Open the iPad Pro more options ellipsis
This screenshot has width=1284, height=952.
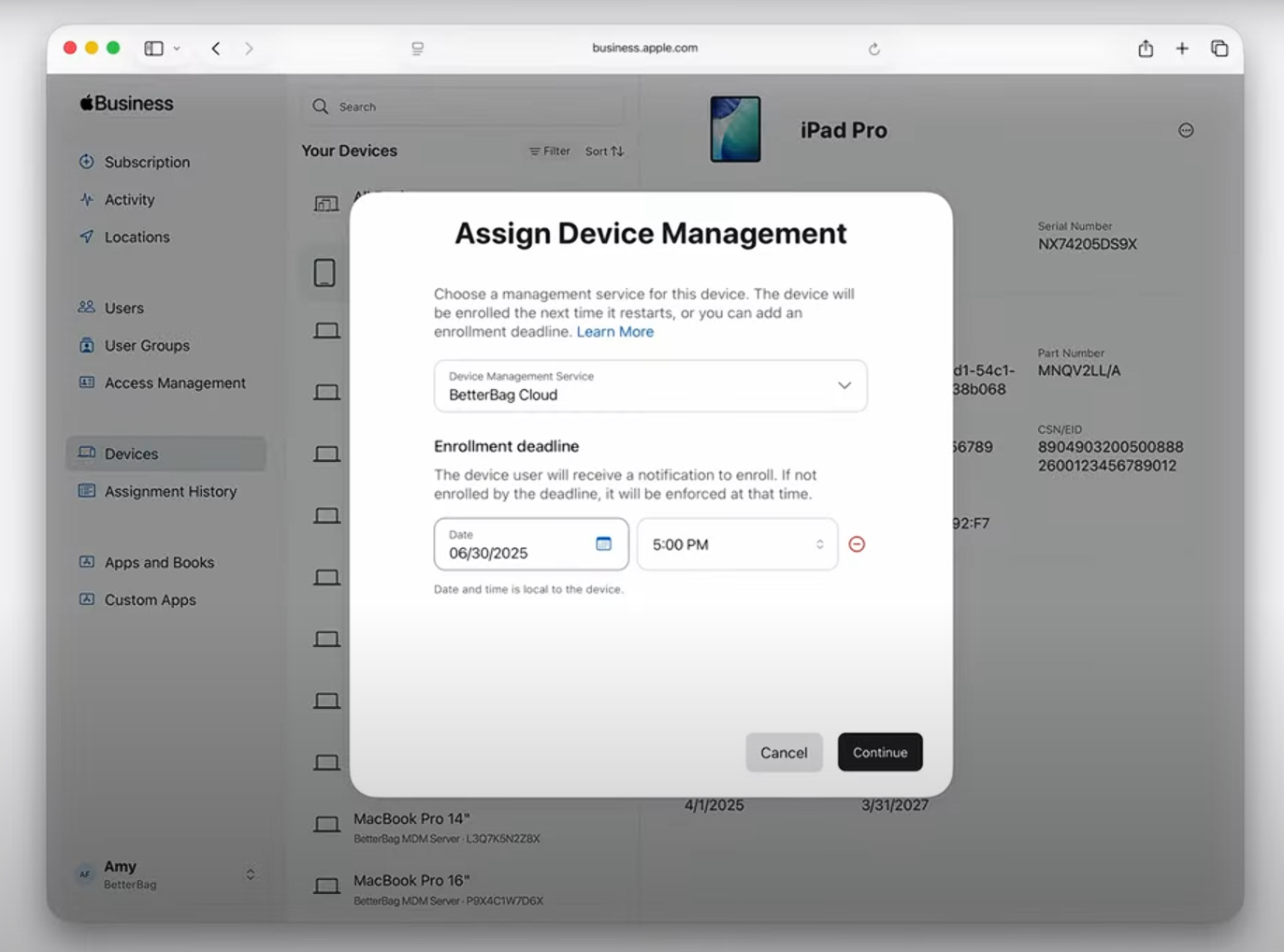[x=1186, y=130]
